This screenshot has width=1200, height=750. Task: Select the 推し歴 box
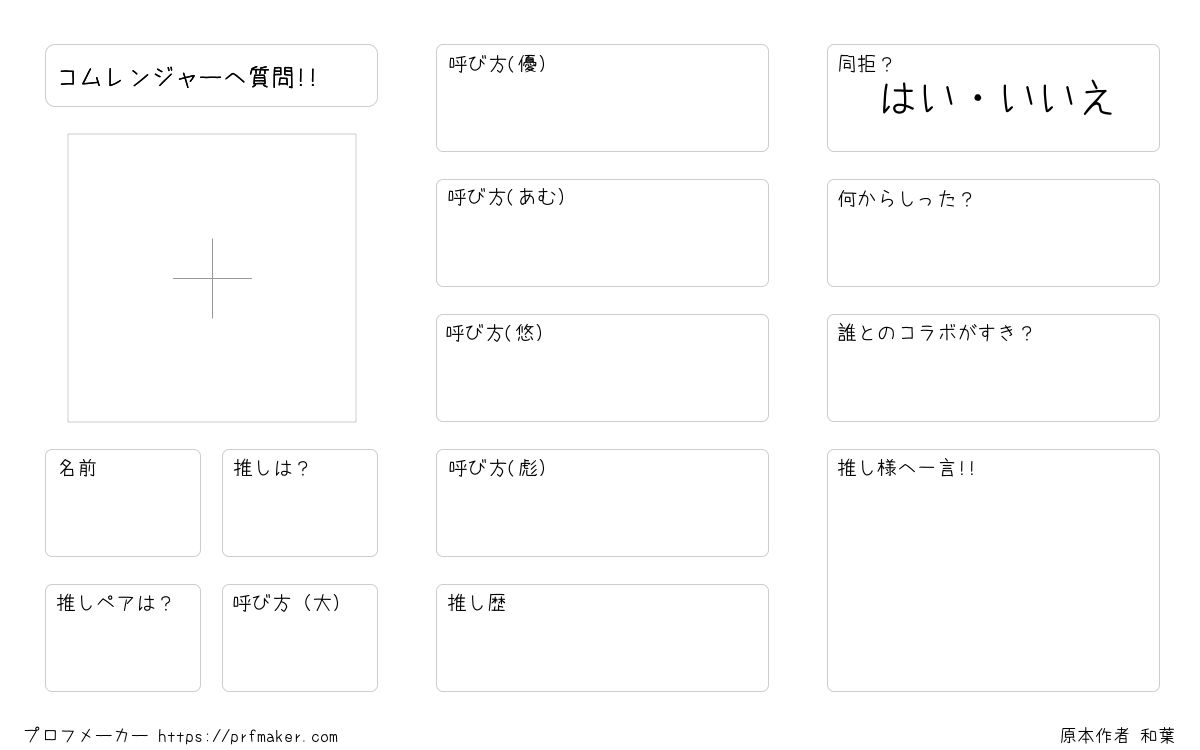click(x=602, y=638)
